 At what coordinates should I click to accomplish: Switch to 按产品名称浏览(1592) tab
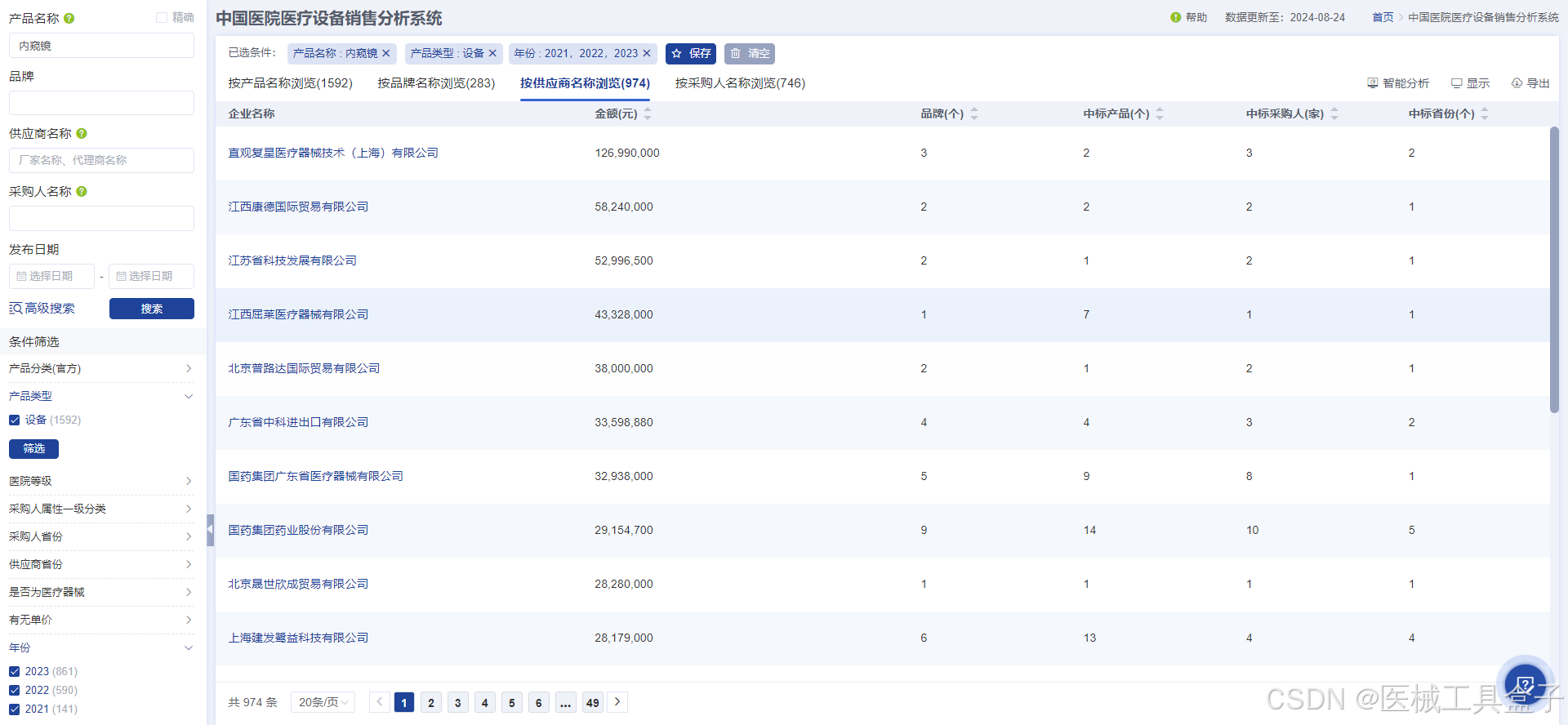tap(290, 83)
